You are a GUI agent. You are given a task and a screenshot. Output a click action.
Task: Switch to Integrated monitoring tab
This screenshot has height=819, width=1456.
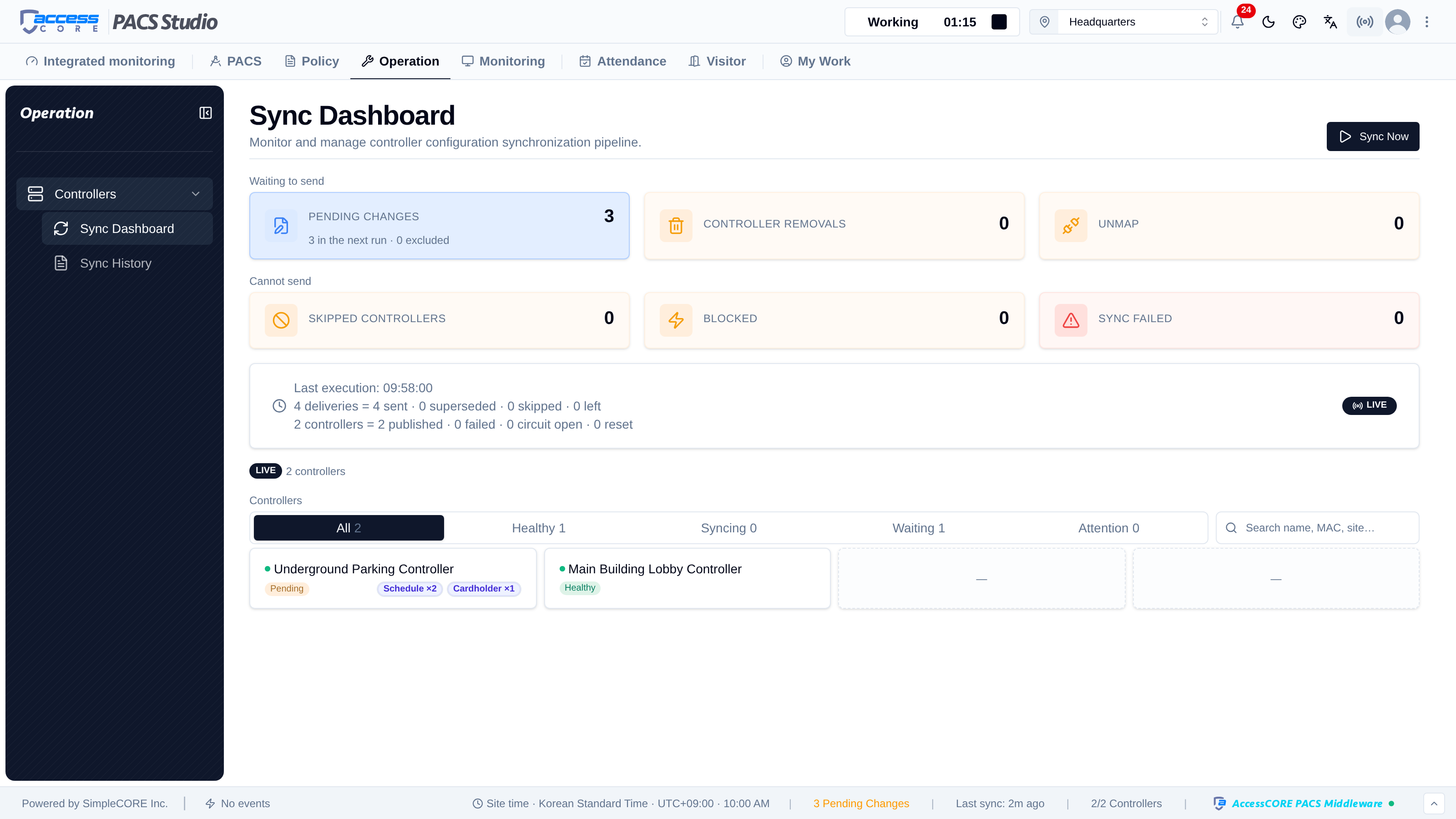[x=101, y=61]
